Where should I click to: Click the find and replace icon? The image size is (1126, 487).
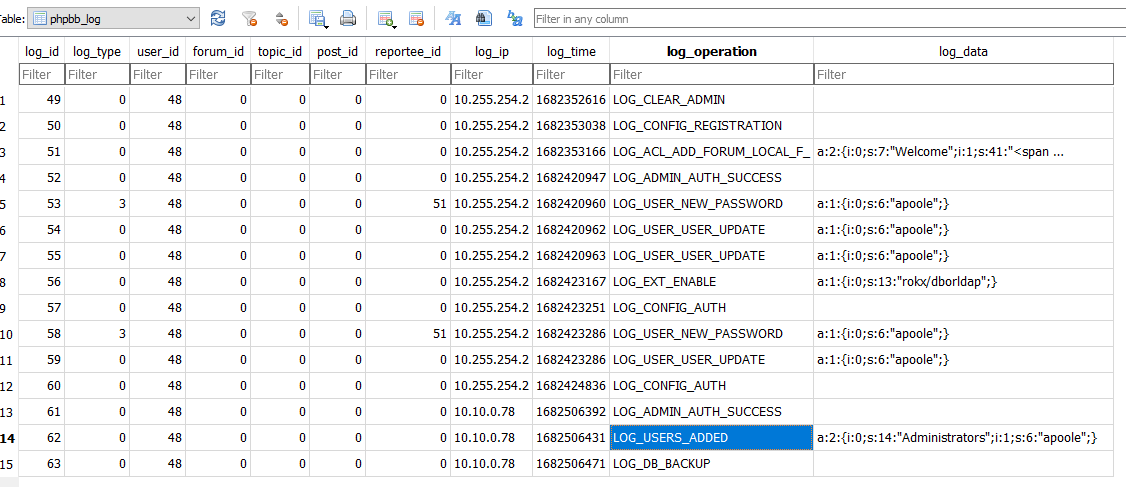tap(515, 18)
